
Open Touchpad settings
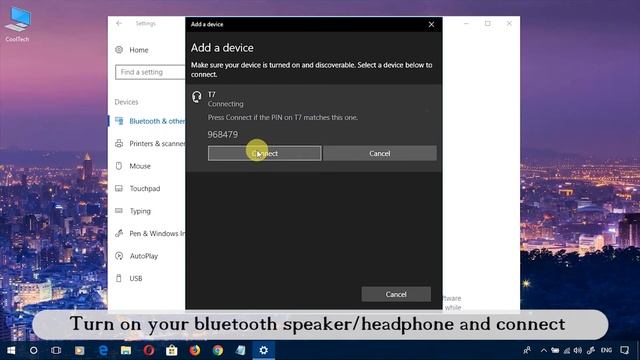tap(145, 189)
